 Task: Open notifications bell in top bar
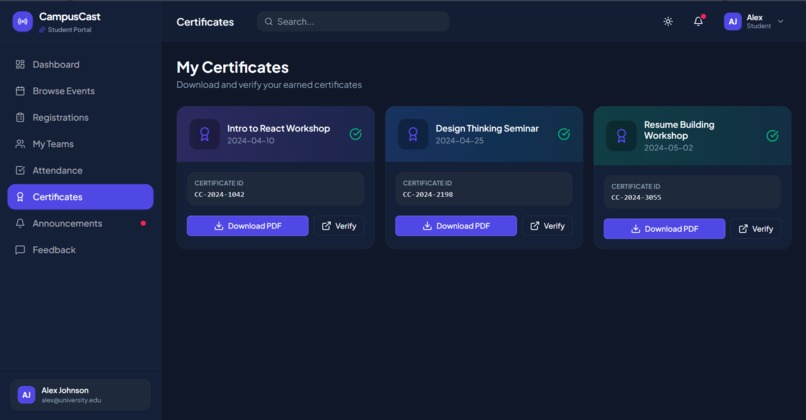pos(698,21)
